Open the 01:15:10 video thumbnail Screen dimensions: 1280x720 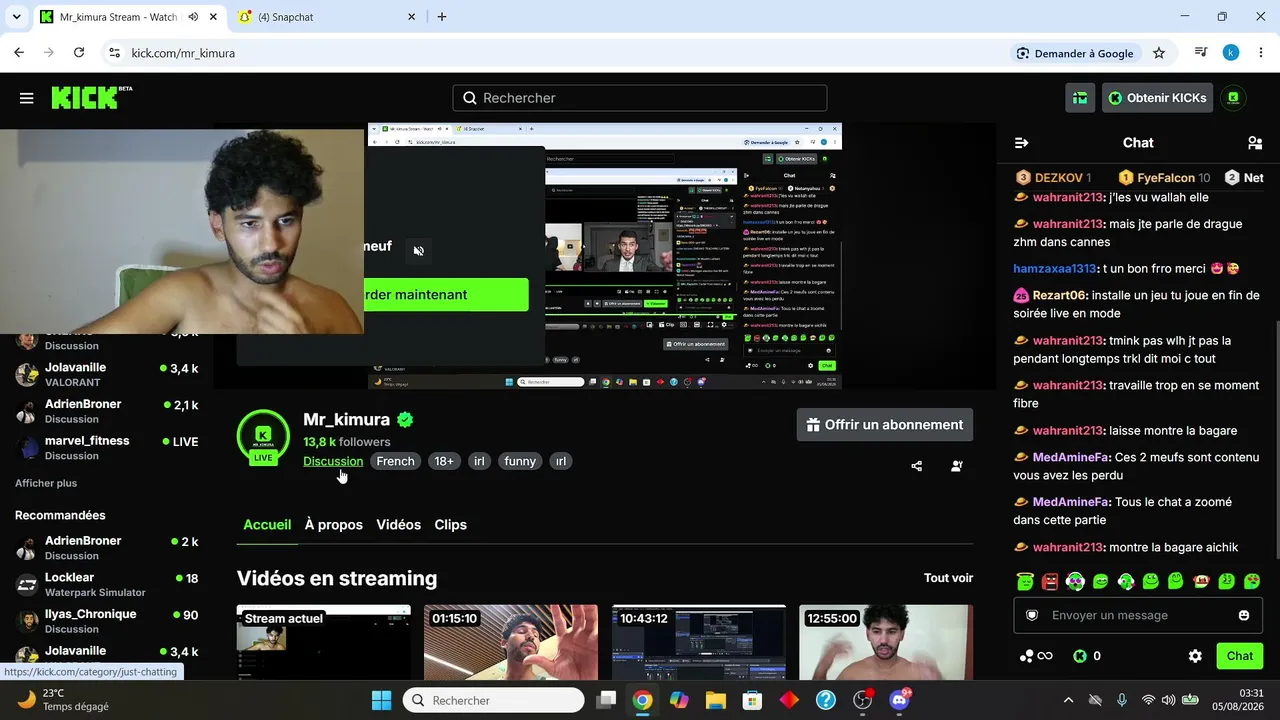pyautogui.click(x=511, y=642)
